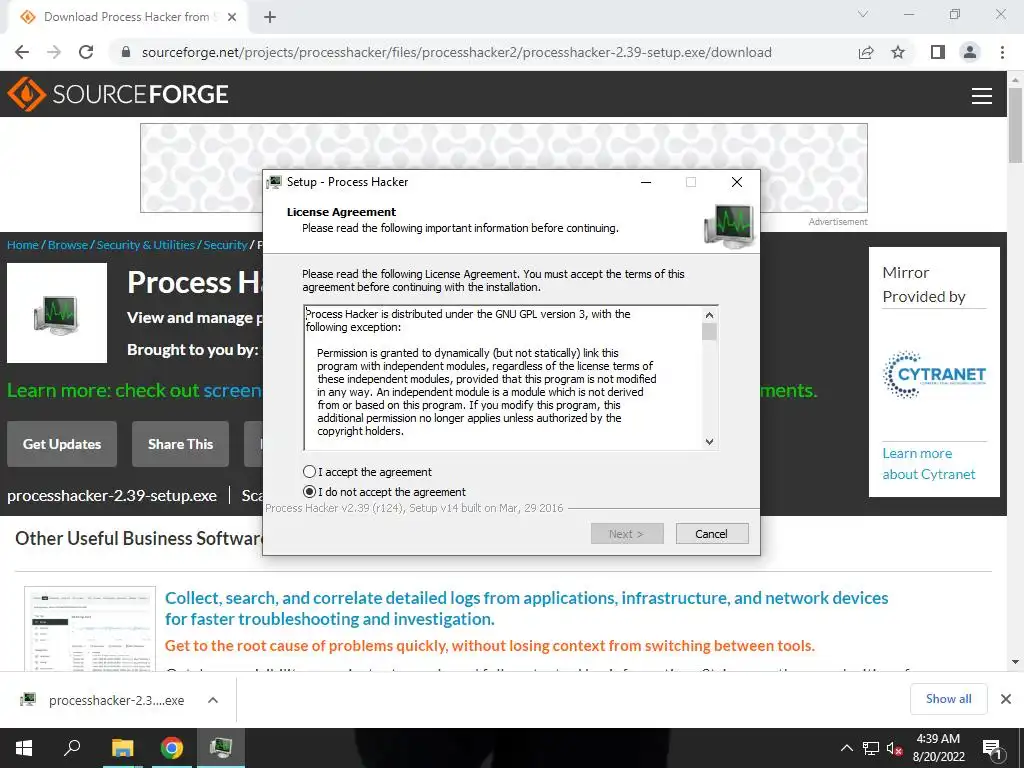The height and width of the screenshot is (768, 1024).
Task: Click license text scroll-down arrow
Action: (x=709, y=441)
